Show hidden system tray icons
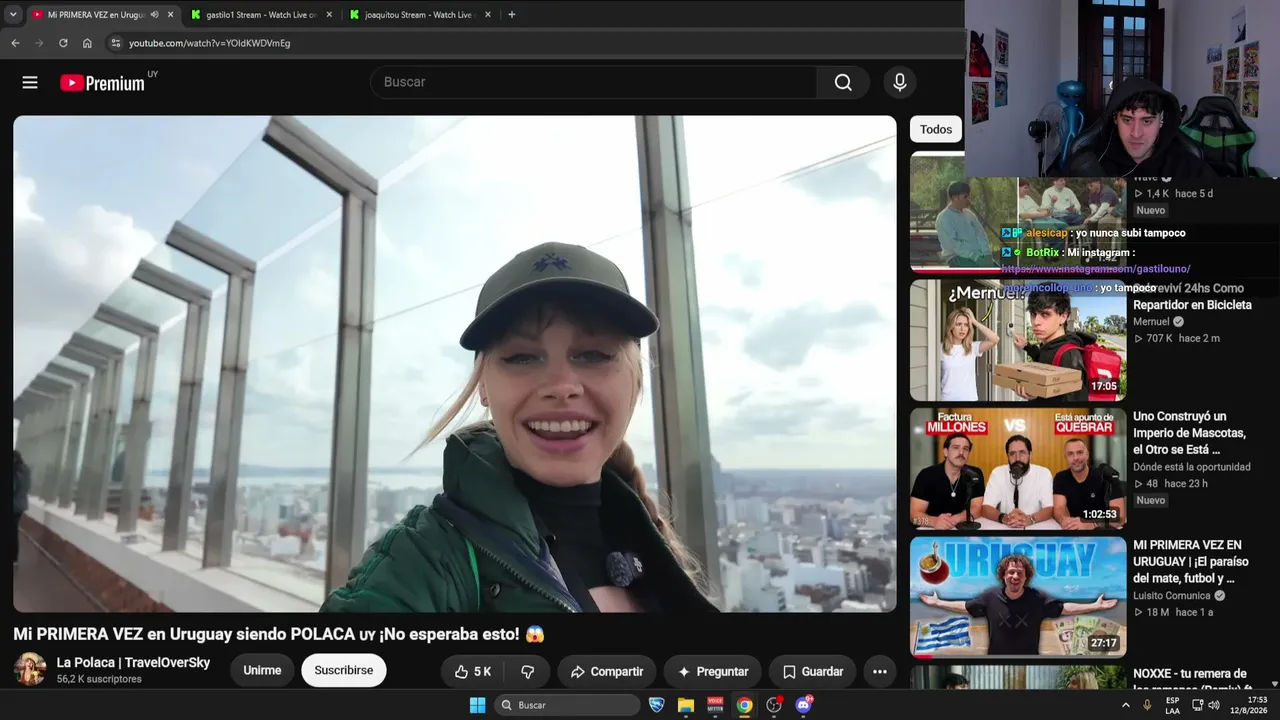The width and height of the screenshot is (1280, 720). point(1125,705)
